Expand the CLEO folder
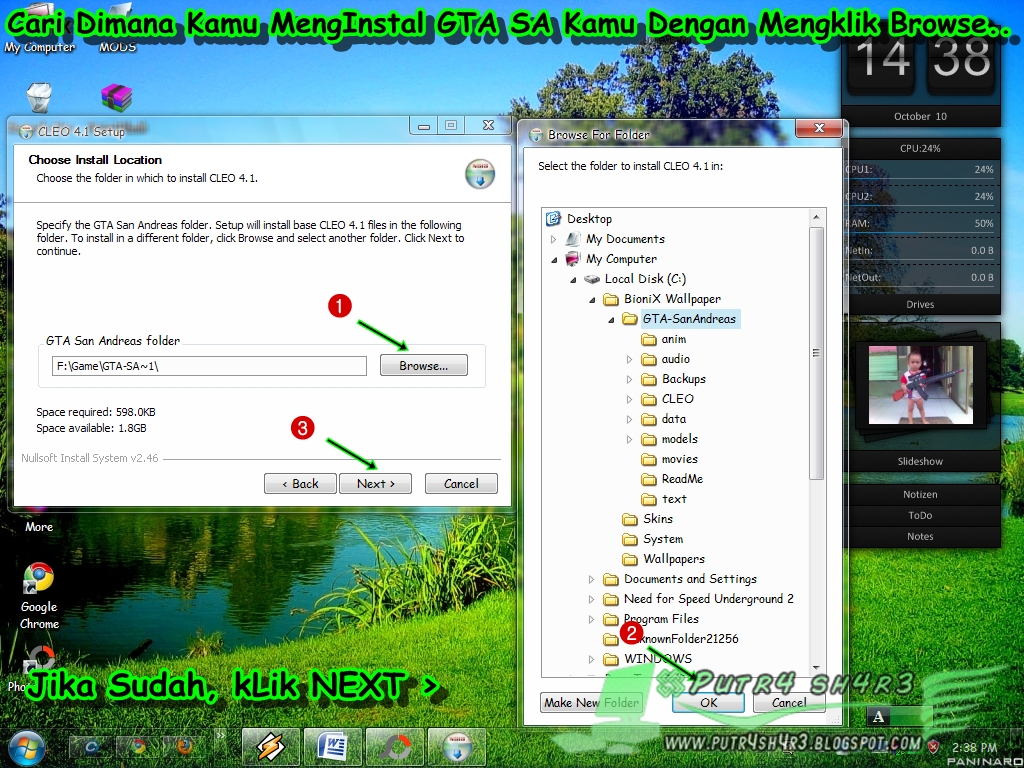 pos(630,399)
